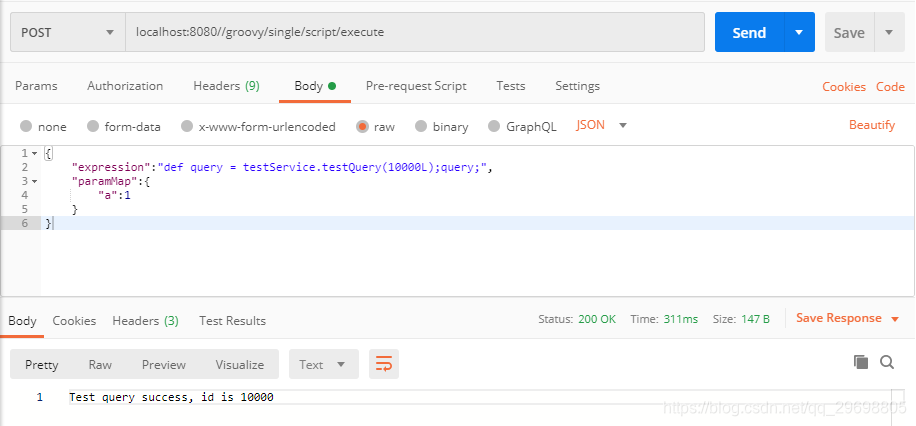Open the Tests tab
The image size is (916, 426).
(511, 86)
